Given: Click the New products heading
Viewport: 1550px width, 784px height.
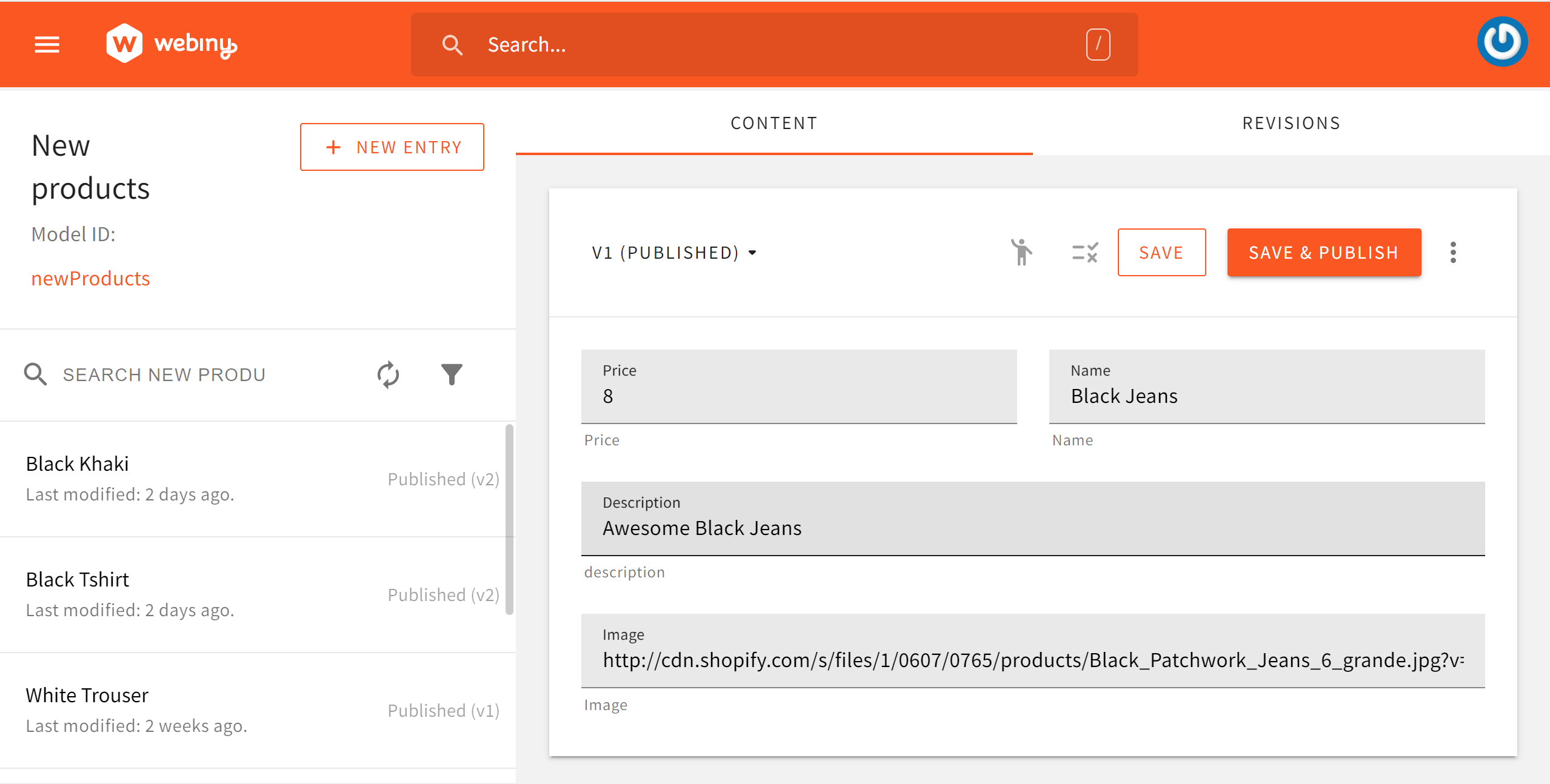Looking at the screenshot, I should click(90, 167).
